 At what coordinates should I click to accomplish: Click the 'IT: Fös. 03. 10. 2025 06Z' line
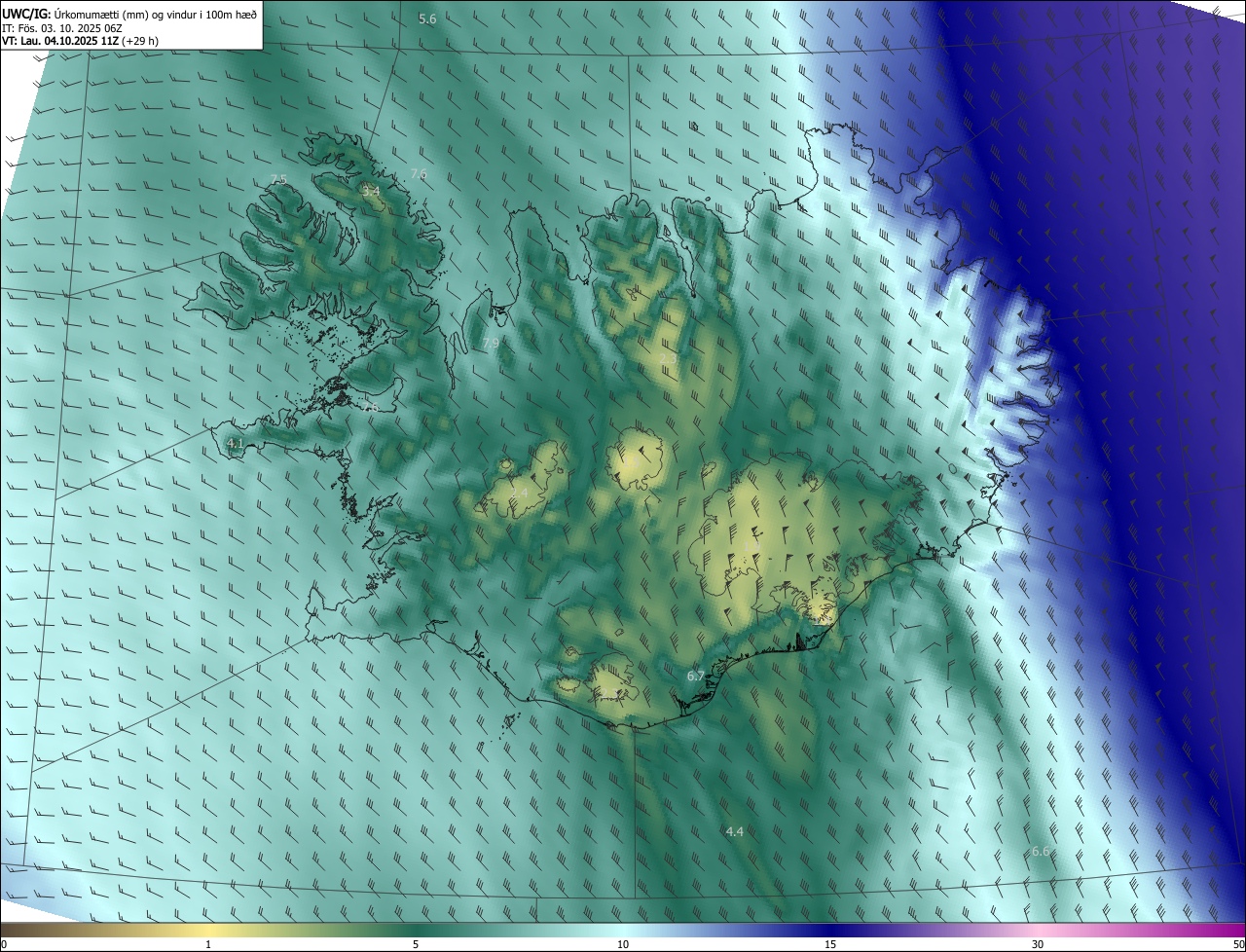coord(61,28)
